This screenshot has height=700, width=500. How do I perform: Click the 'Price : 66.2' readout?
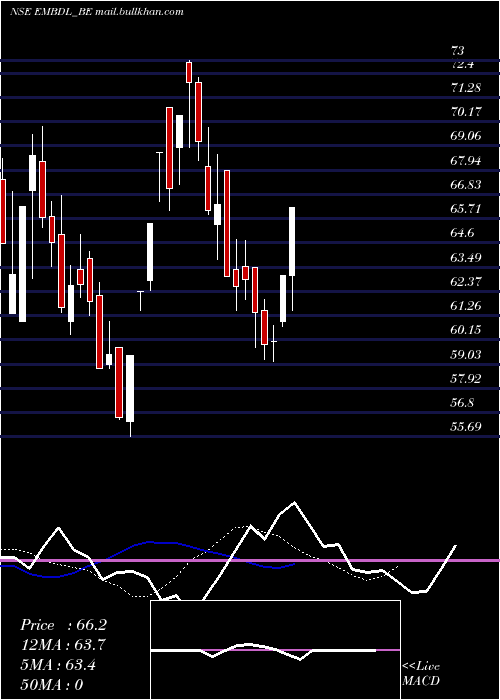tap(63, 625)
